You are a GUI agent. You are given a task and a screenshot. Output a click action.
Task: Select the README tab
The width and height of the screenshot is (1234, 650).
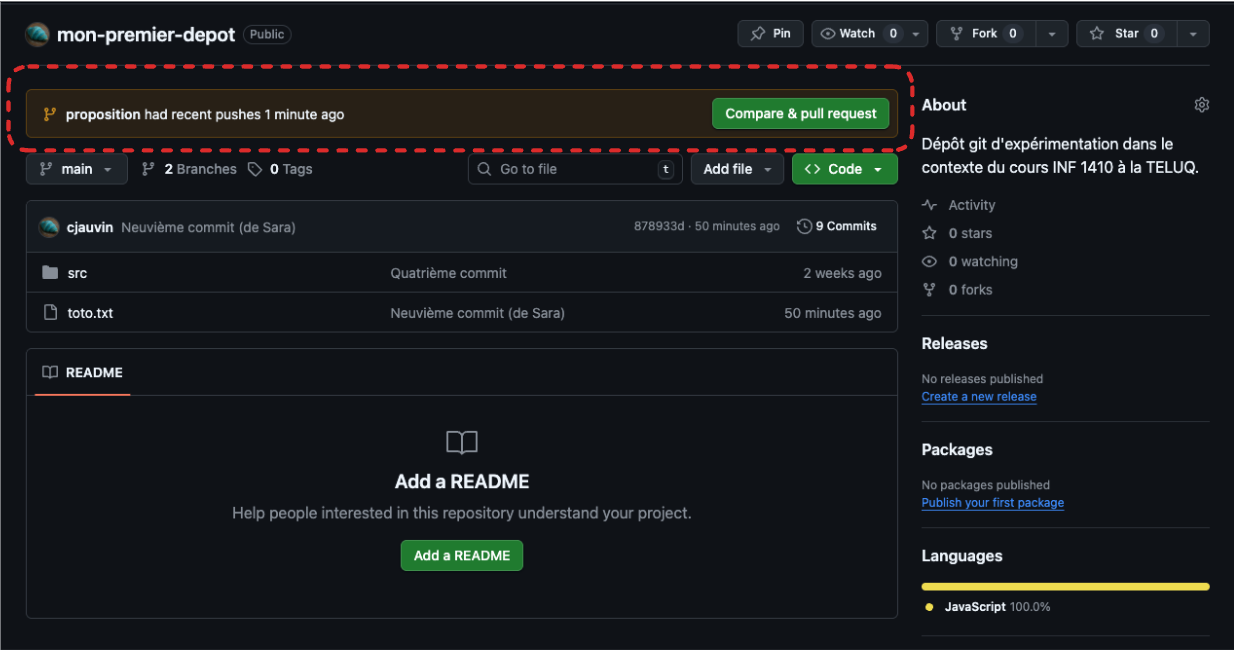pyautogui.click(x=83, y=373)
